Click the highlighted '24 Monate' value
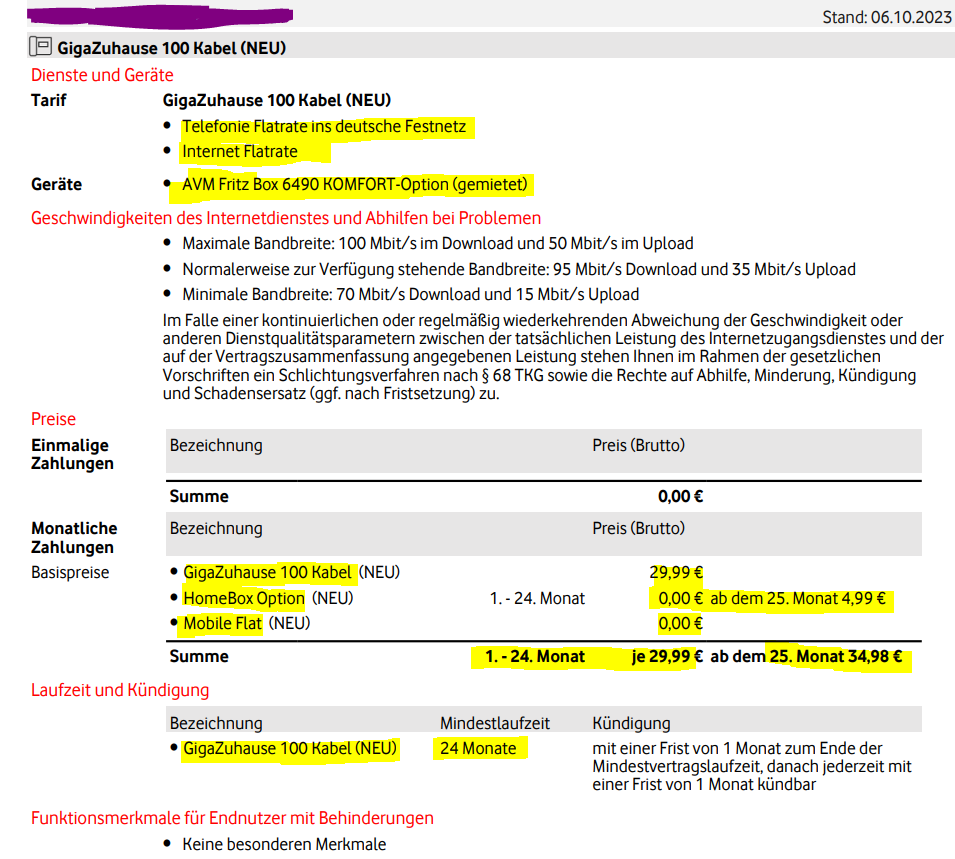The image size is (955, 859). click(x=478, y=748)
